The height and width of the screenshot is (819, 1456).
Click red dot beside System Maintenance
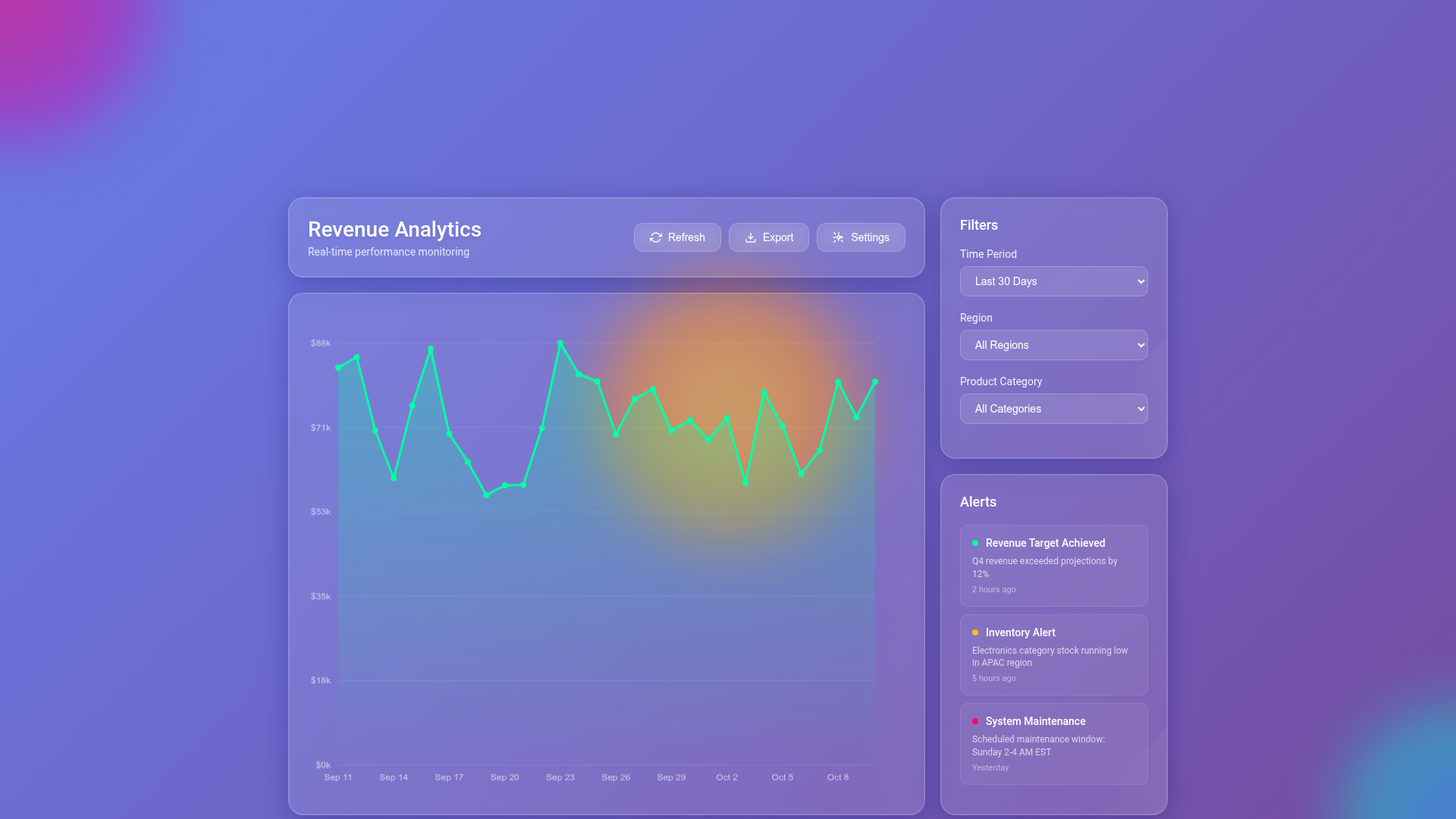point(975,721)
